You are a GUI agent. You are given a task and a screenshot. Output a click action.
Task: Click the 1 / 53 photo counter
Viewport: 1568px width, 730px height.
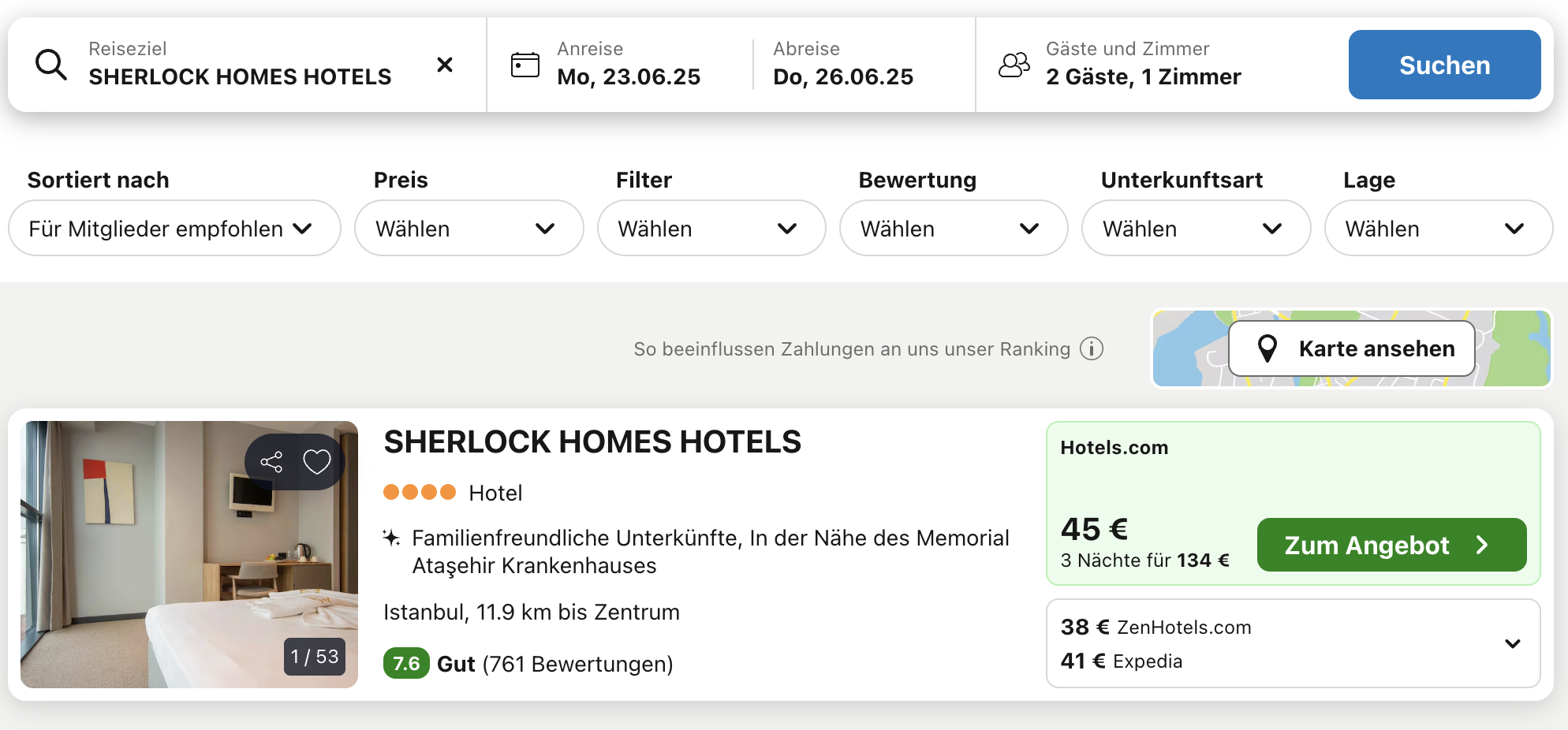[x=315, y=657]
